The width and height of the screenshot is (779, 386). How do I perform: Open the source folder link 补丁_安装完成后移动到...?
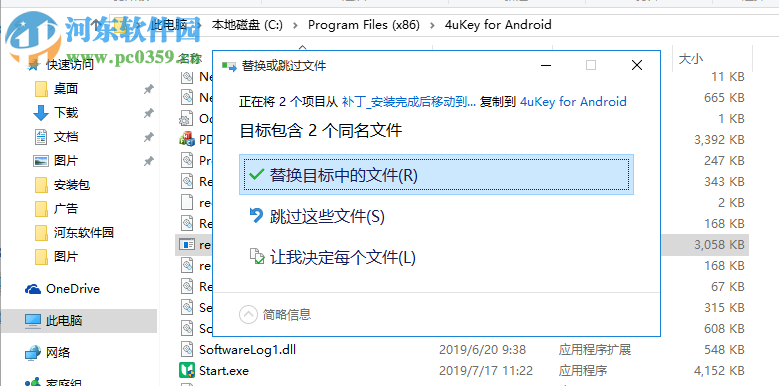(409, 102)
